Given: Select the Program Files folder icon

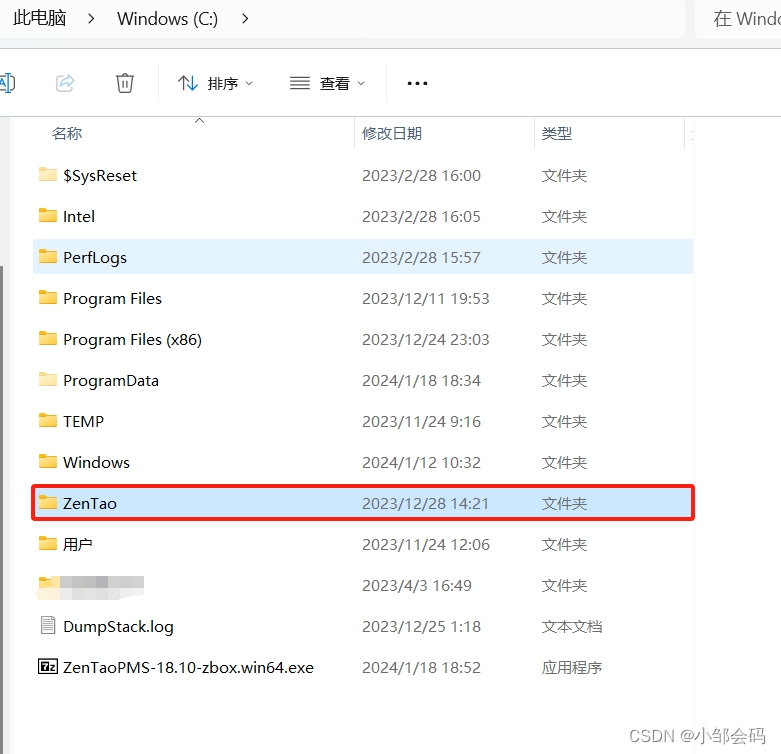Looking at the screenshot, I should 48,297.
